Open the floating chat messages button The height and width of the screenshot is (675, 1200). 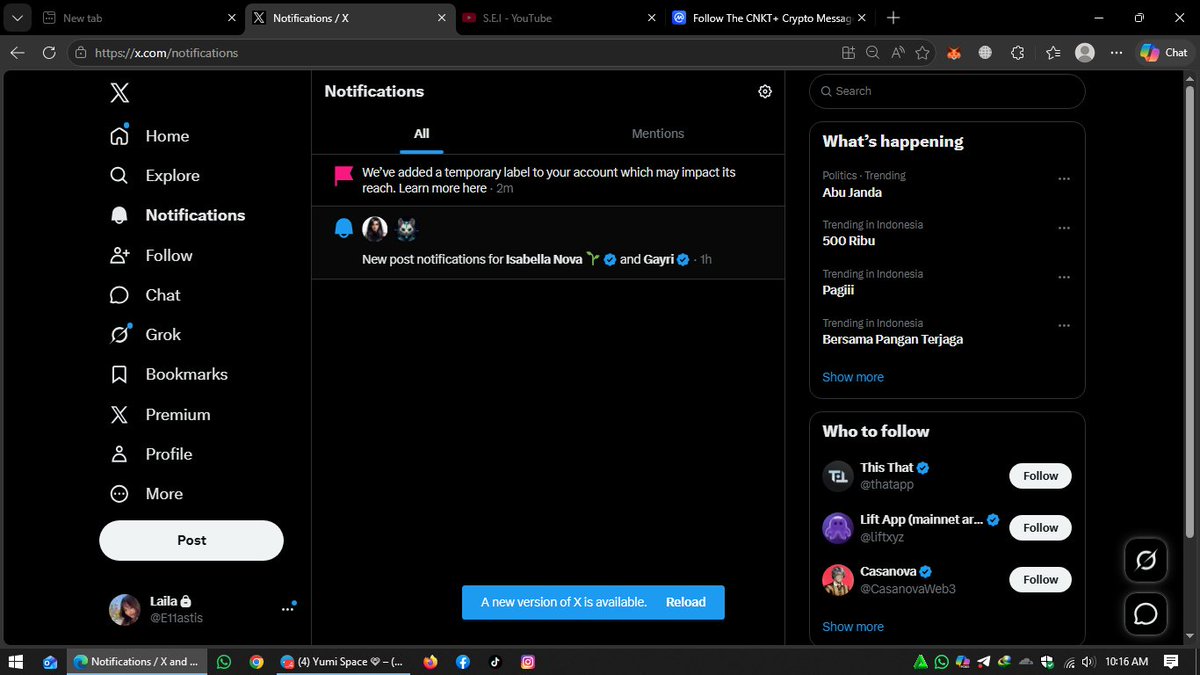(1146, 613)
